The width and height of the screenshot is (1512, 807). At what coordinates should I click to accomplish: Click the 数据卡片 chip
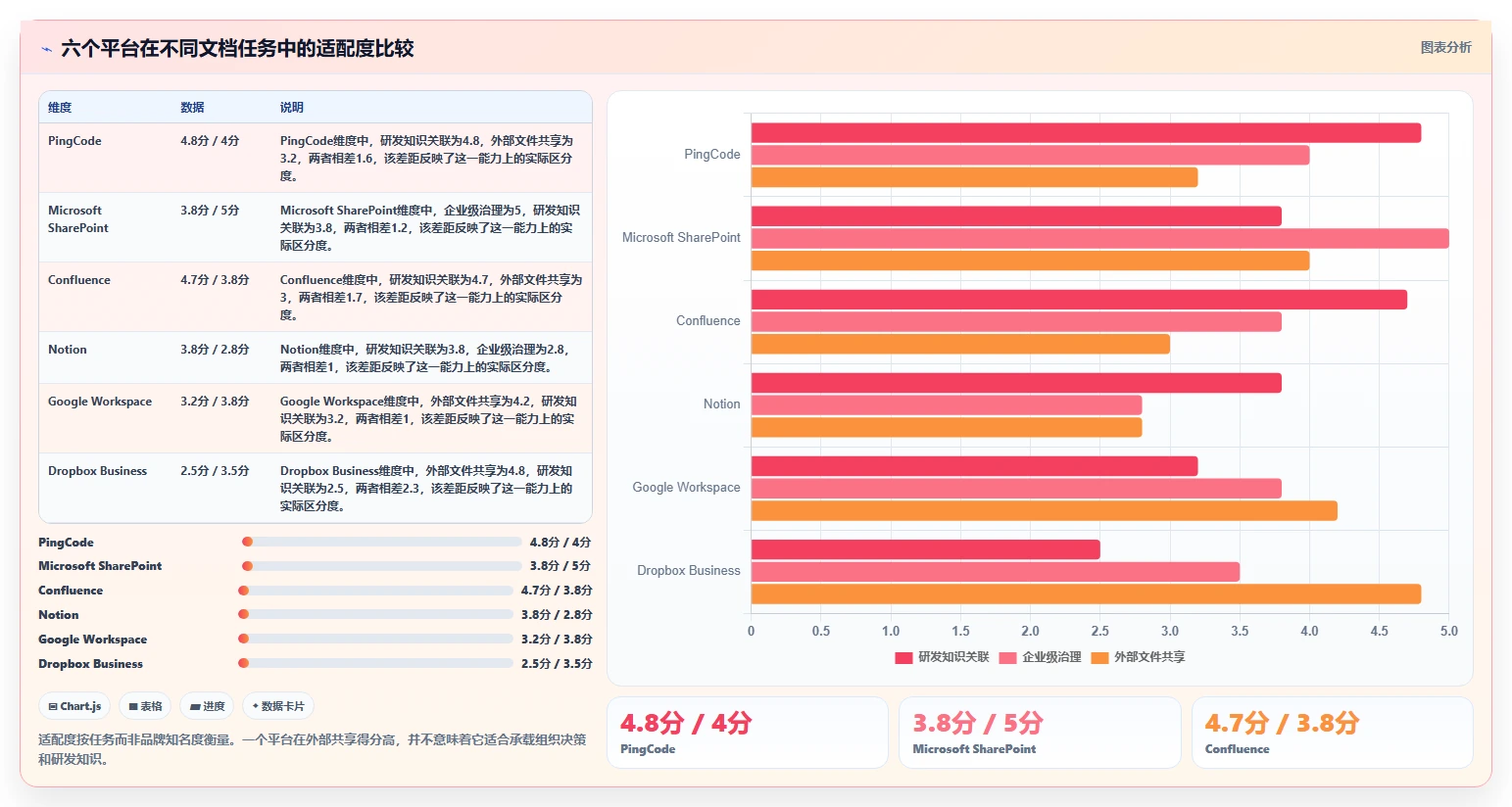coord(278,706)
